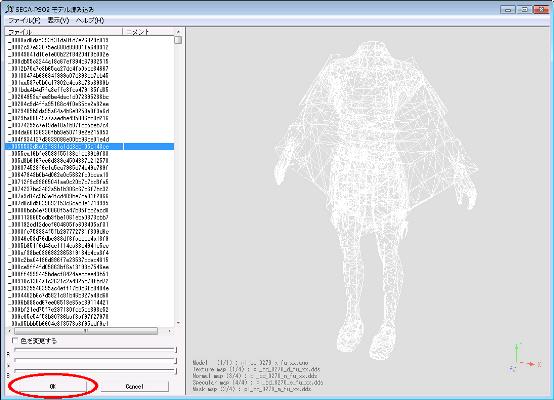
Task: Click the horizontal scrollbar left arrow
Action: (x=10, y=331)
